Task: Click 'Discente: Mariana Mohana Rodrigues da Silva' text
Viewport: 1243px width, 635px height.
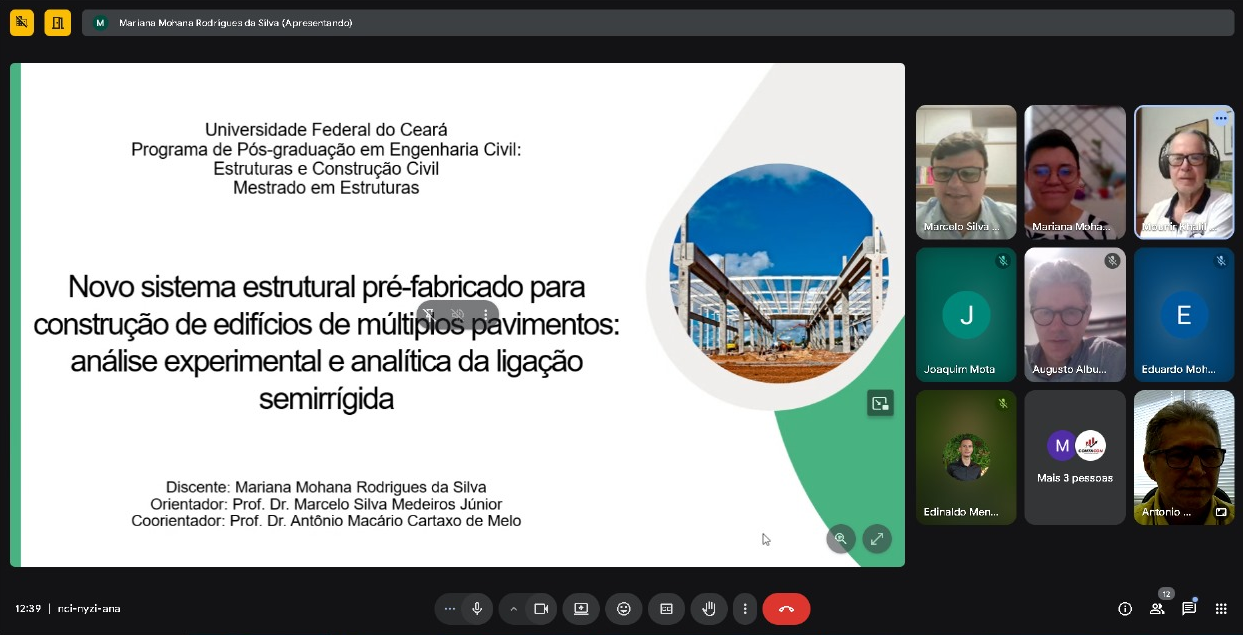Action: [x=326, y=487]
